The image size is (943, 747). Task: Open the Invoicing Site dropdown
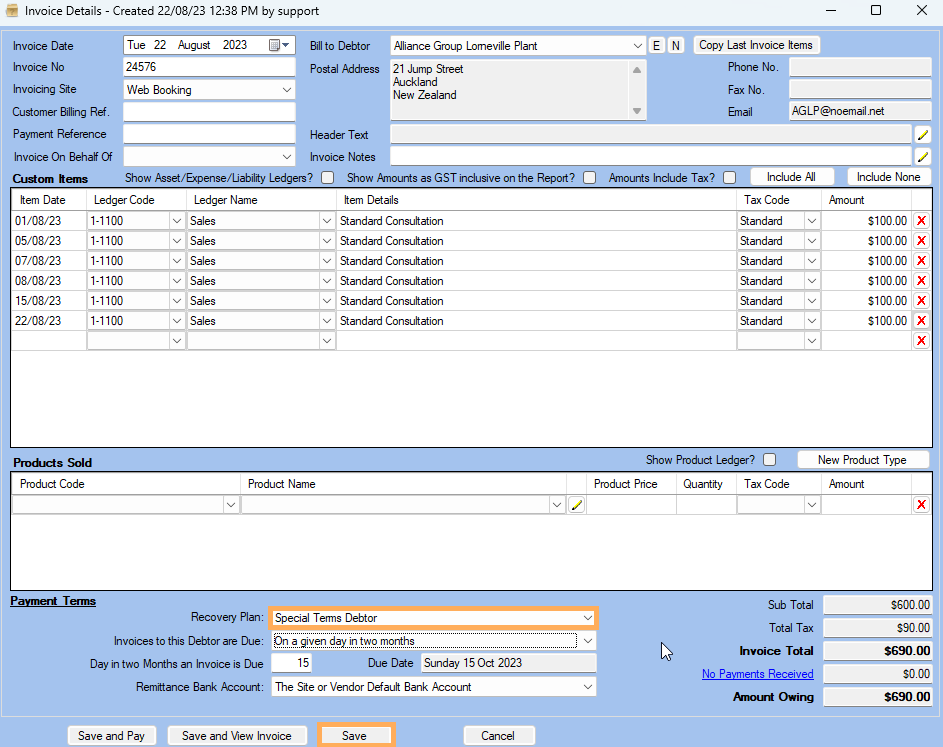(287, 90)
